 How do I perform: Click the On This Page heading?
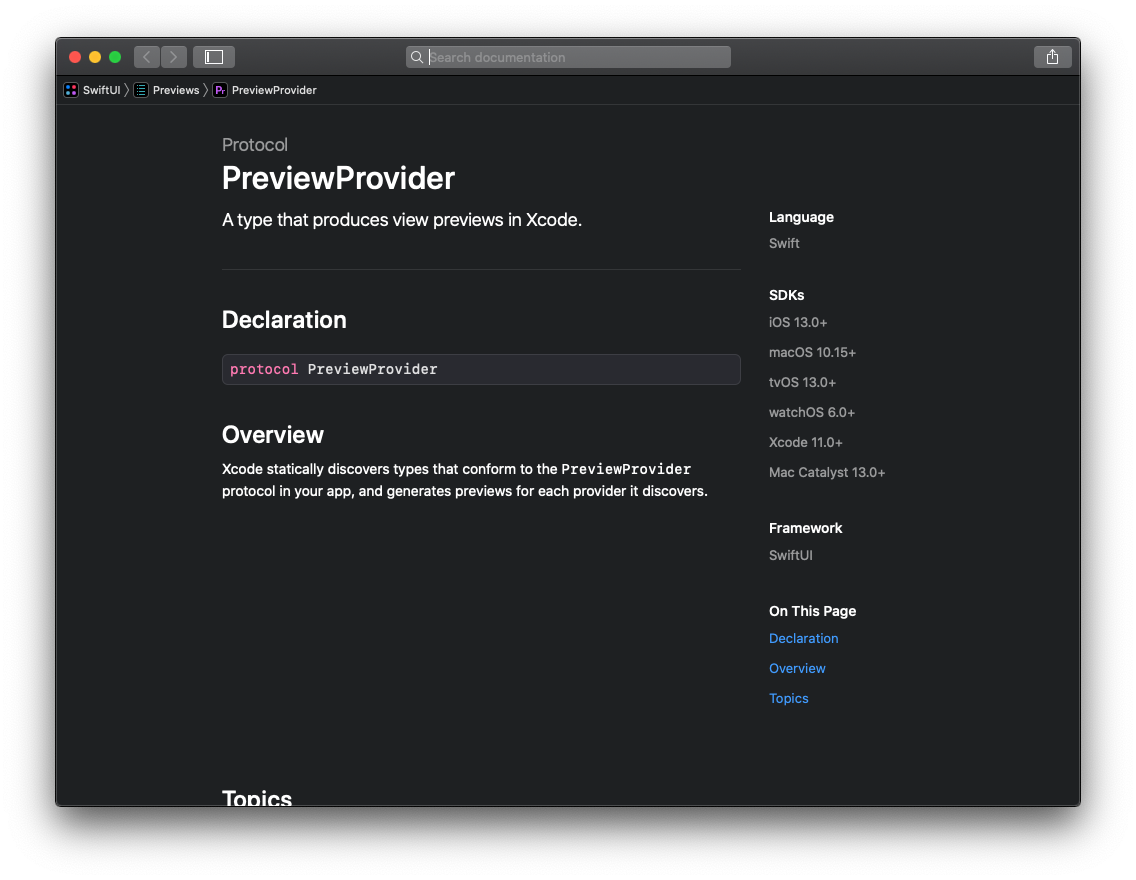click(812, 611)
